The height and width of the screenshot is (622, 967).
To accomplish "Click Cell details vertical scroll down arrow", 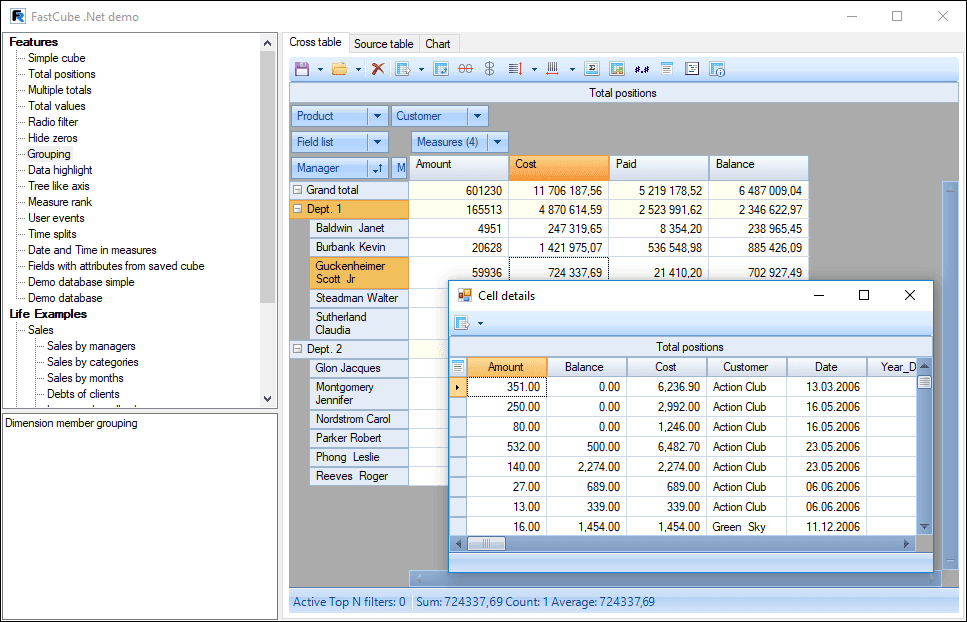I will click(924, 527).
